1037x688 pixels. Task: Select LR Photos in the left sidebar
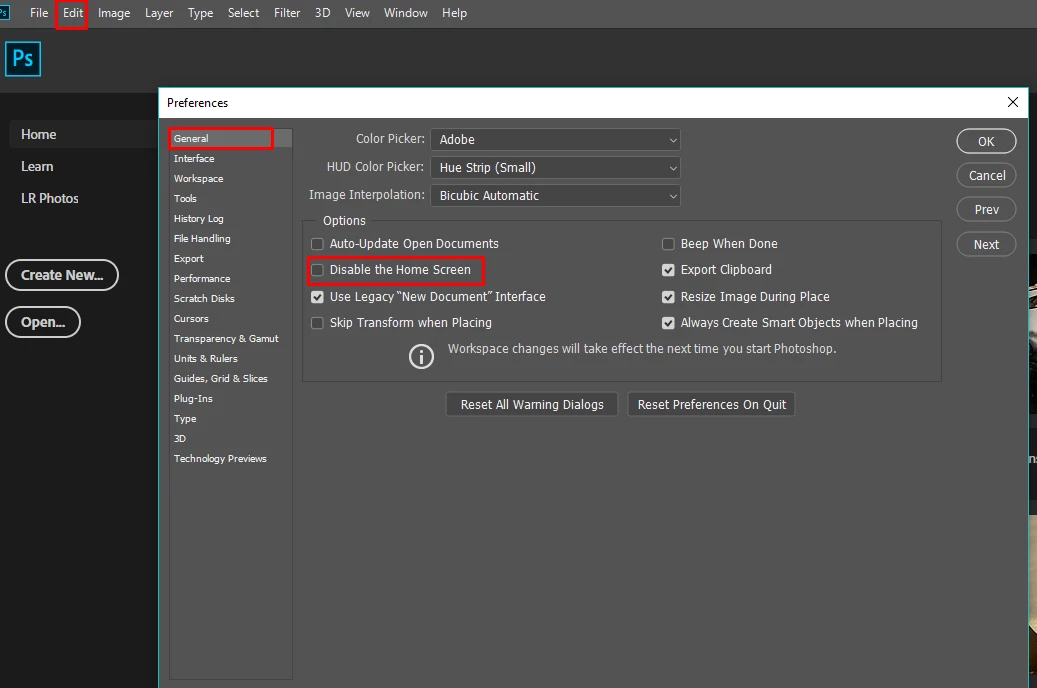point(50,198)
